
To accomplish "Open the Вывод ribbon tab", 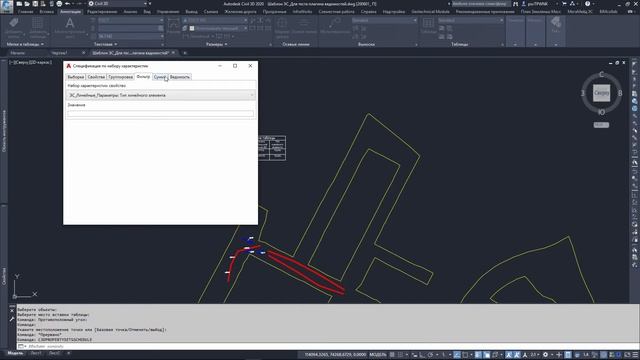I will (191, 12).
